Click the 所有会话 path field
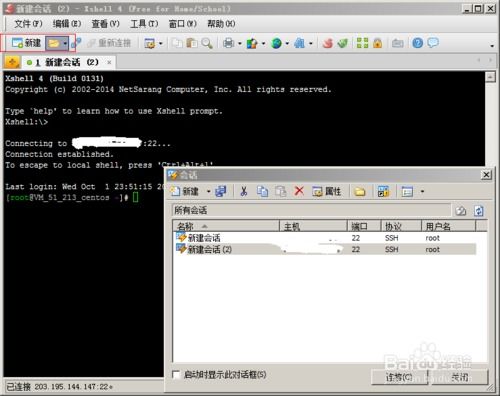Screen dimensions: 500x396 (x=311, y=210)
